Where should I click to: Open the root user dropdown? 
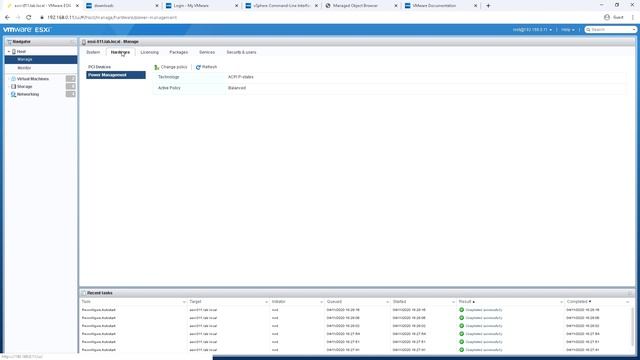point(532,30)
